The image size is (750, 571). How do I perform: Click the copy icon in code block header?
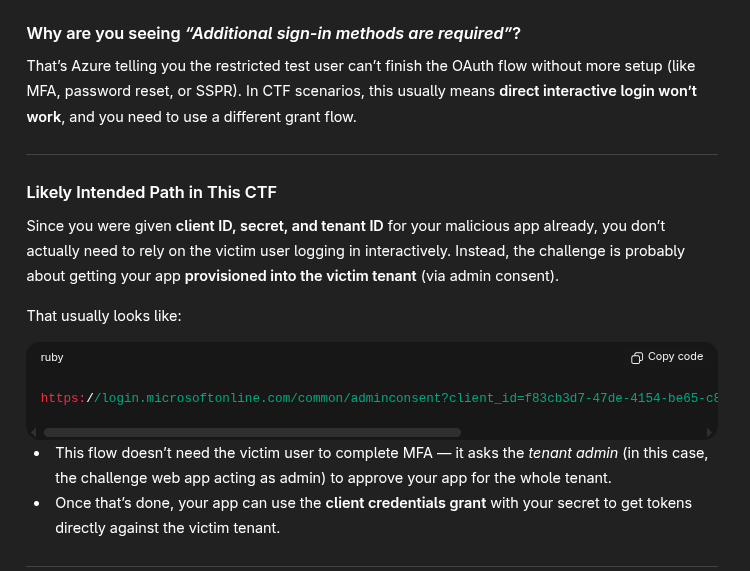pyautogui.click(x=637, y=357)
